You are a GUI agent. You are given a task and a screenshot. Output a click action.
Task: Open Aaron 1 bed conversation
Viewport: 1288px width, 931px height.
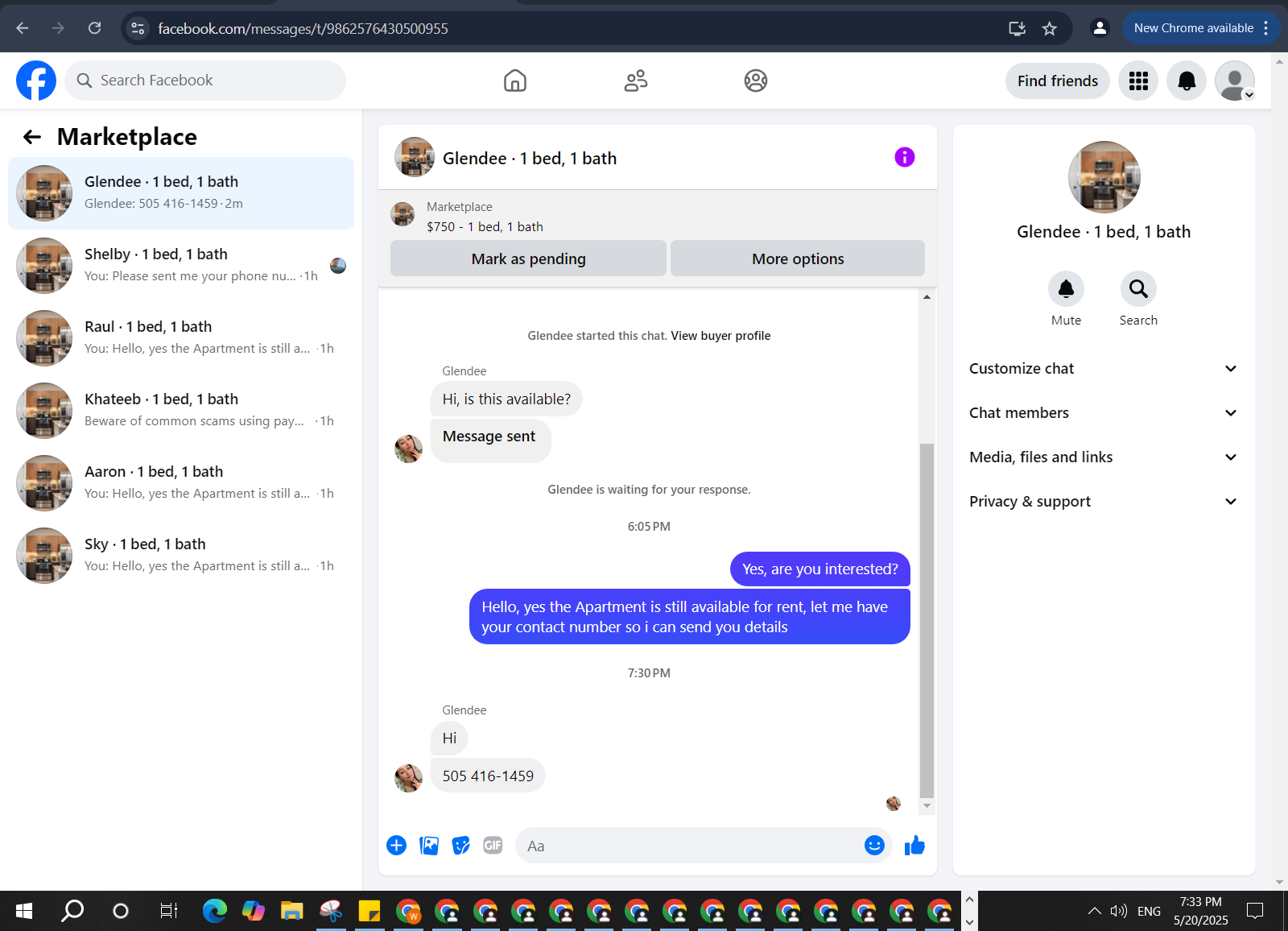(x=181, y=483)
